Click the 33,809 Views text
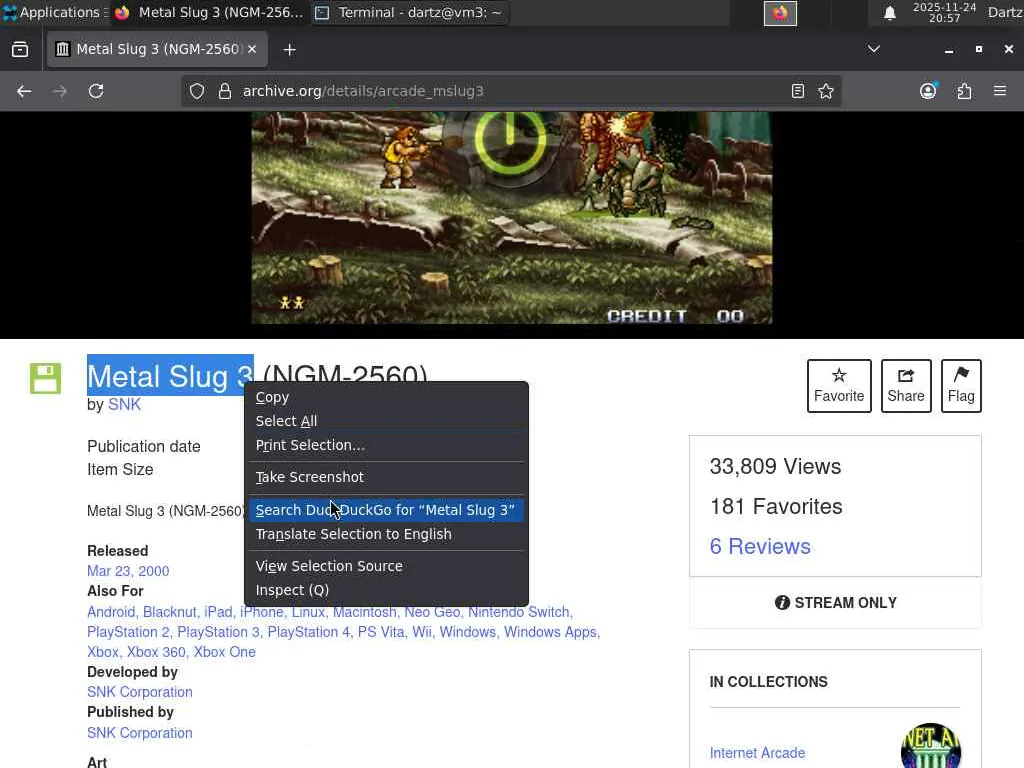This screenshot has height=768, width=1024. coord(775,466)
